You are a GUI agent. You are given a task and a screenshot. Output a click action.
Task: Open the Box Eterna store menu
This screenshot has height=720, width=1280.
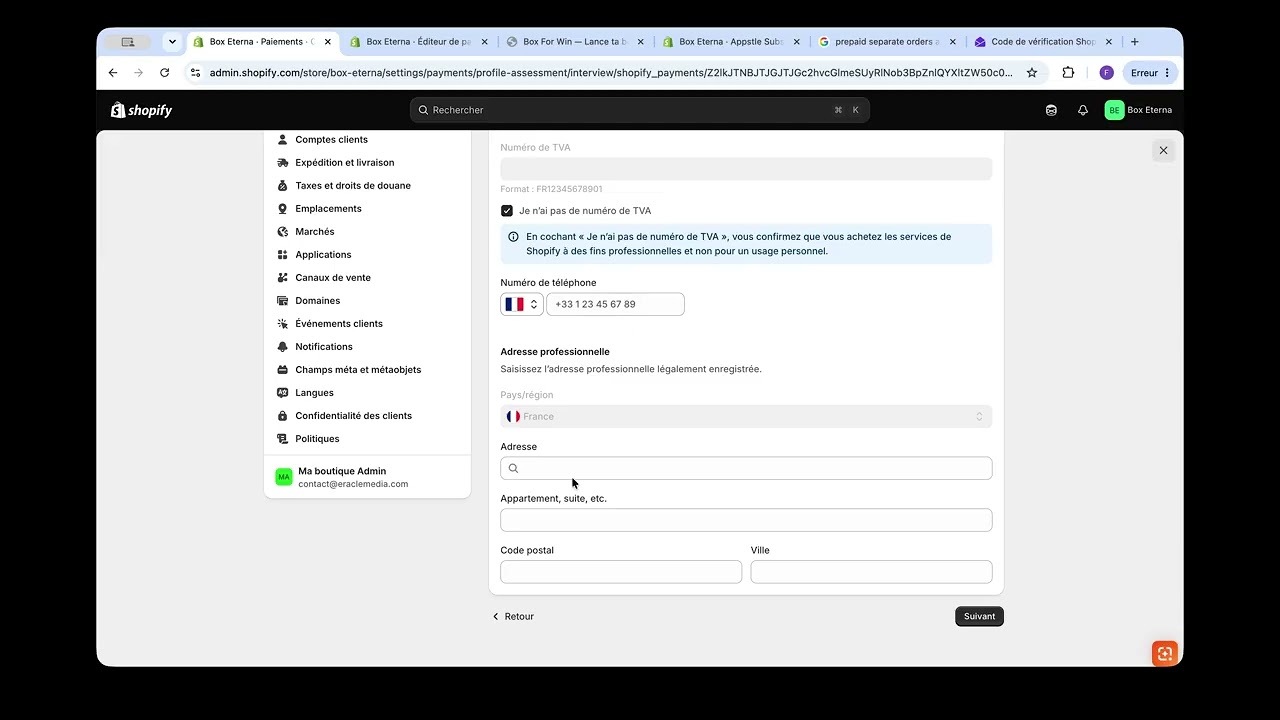1138,110
